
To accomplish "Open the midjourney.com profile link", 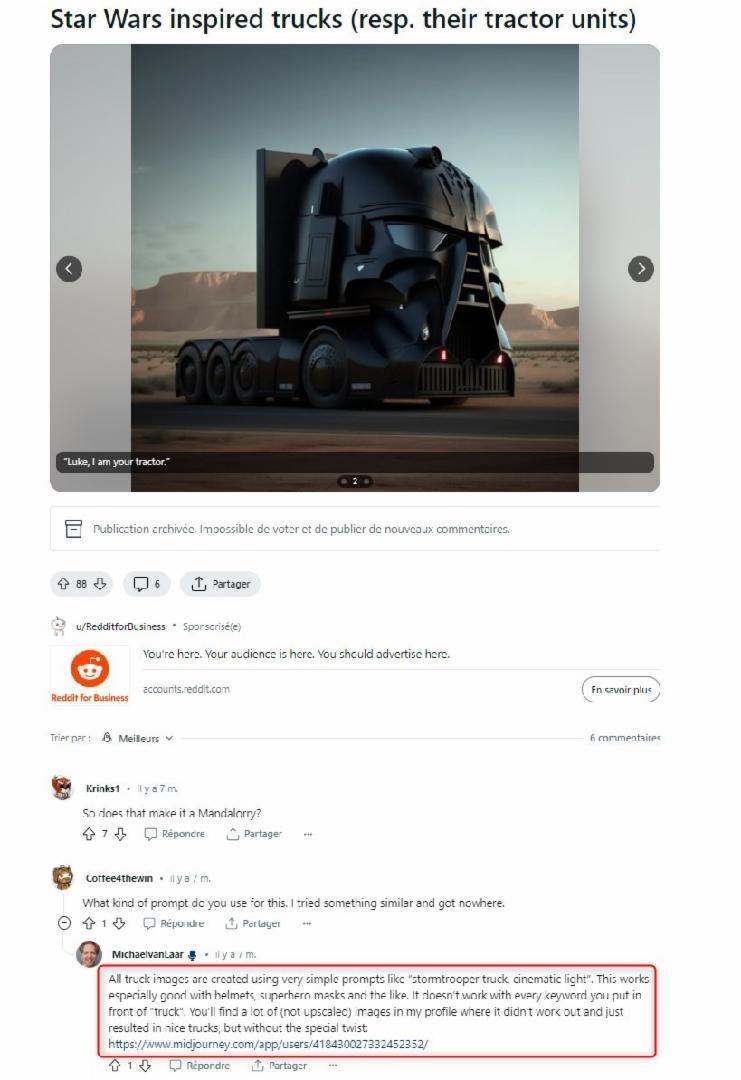I will [x=268, y=1044].
